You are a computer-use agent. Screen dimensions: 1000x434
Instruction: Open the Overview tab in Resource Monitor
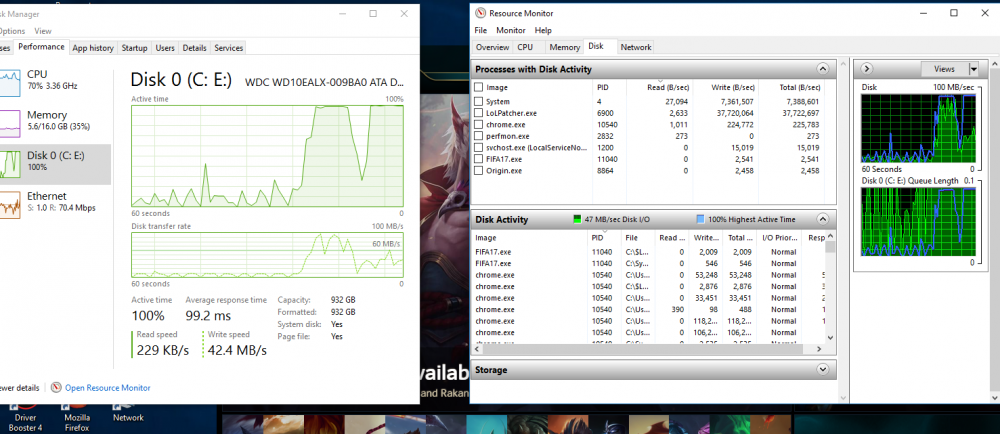click(492, 47)
